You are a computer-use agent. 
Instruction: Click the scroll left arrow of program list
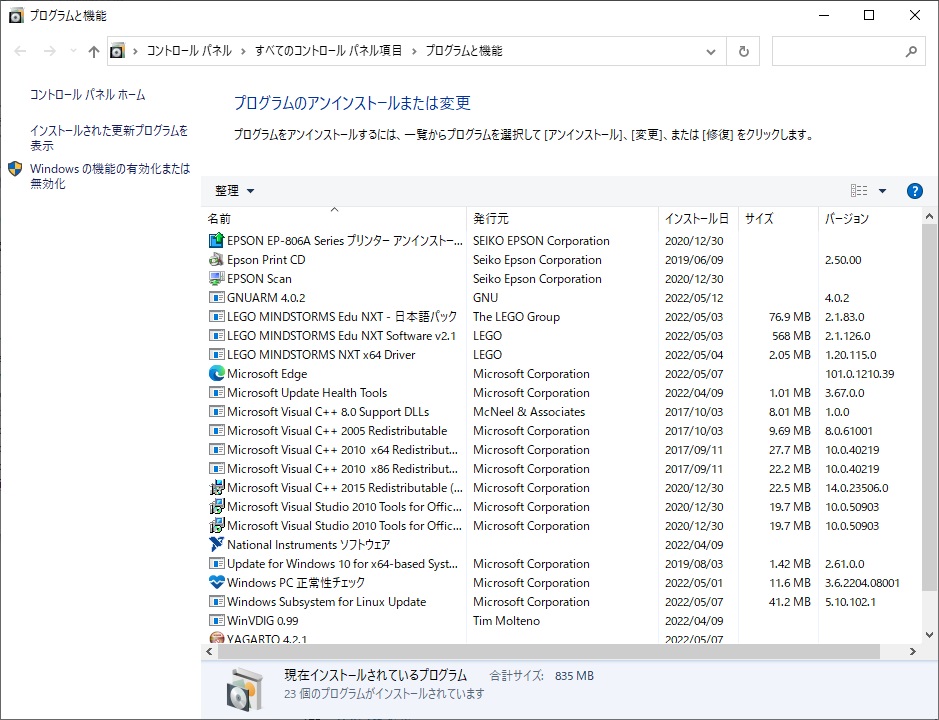(209, 651)
